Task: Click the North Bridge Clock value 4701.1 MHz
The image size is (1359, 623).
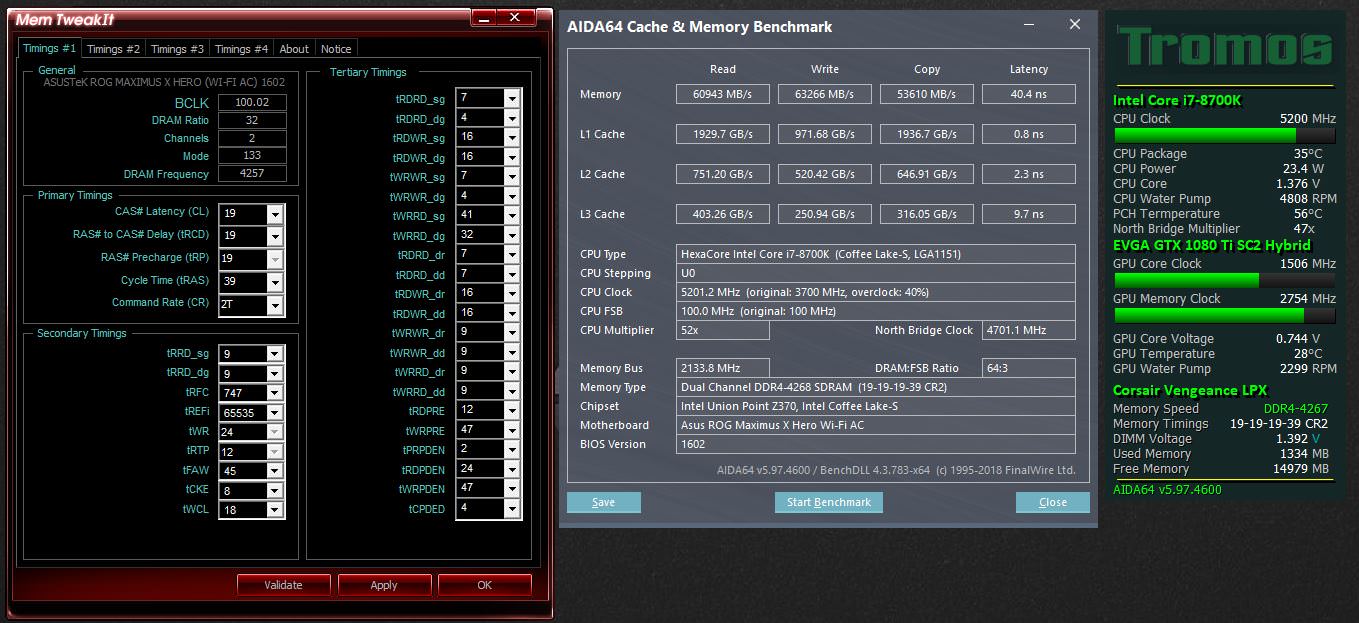Action: [x=1029, y=330]
